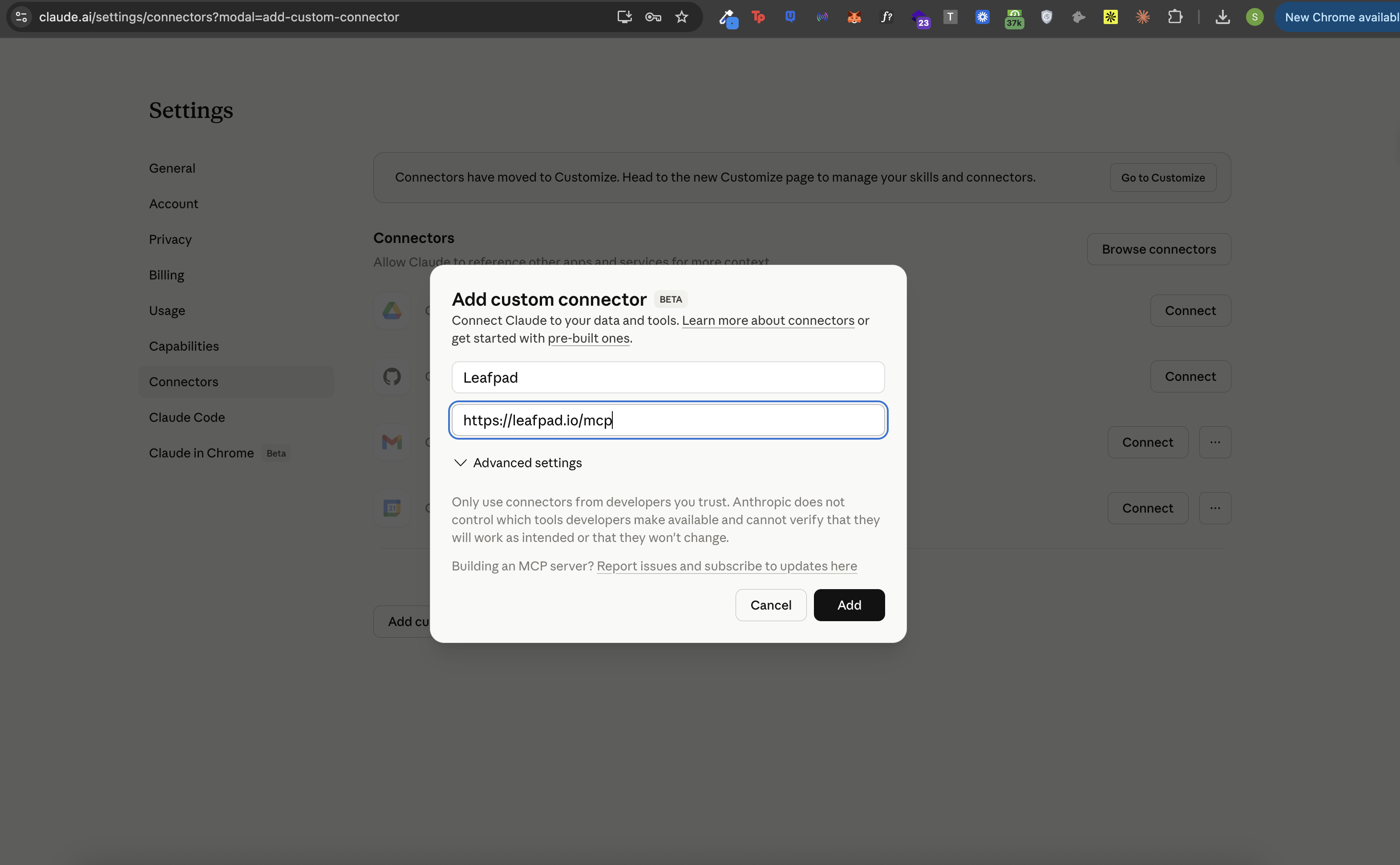Connect the Google Calendar connector

click(1147, 508)
